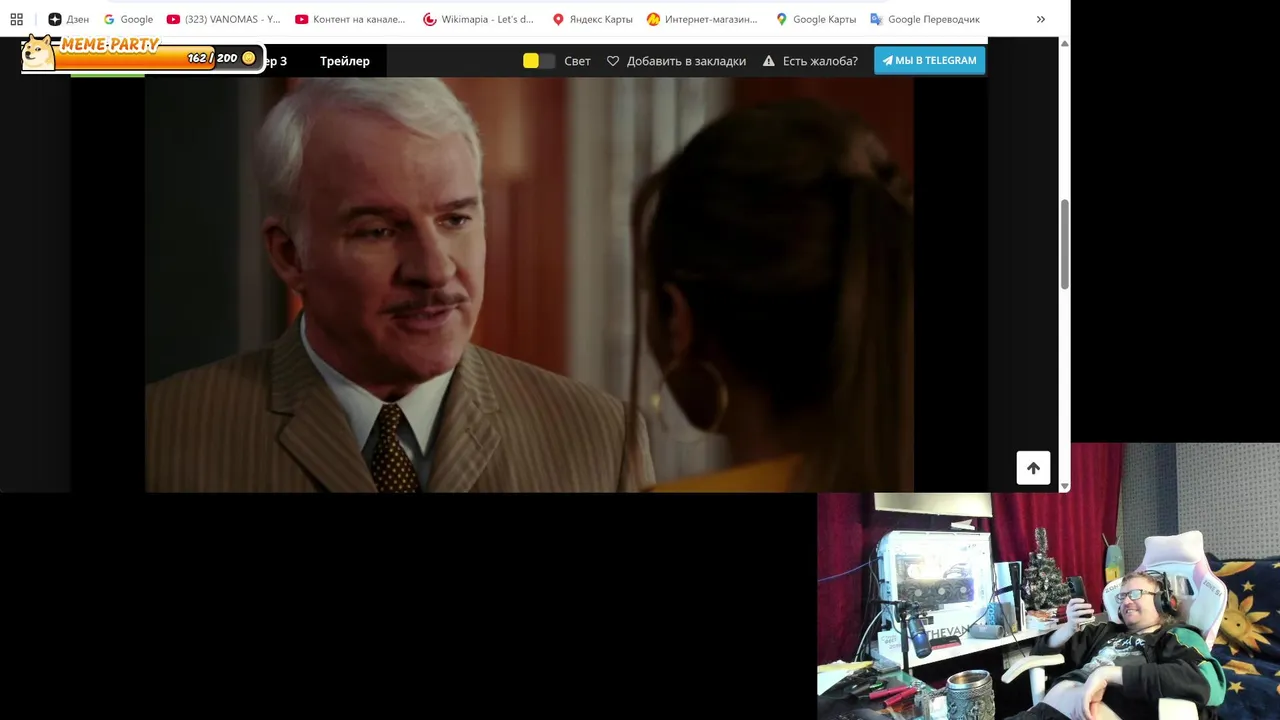
Task: Click the scrollbar up arrow
Action: click(1064, 44)
